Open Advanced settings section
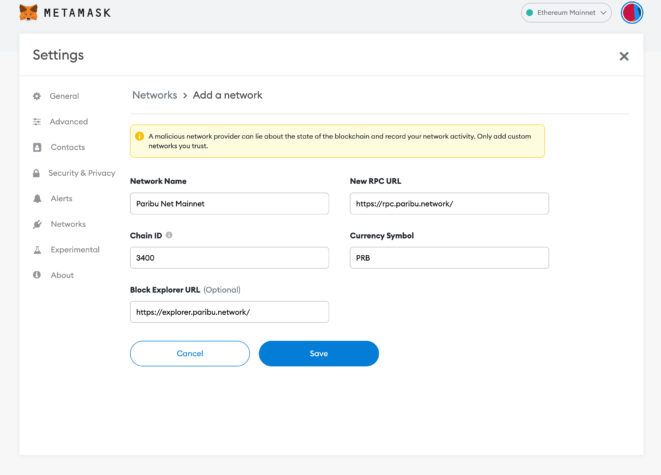The width and height of the screenshot is (661, 475). (x=69, y=122)
